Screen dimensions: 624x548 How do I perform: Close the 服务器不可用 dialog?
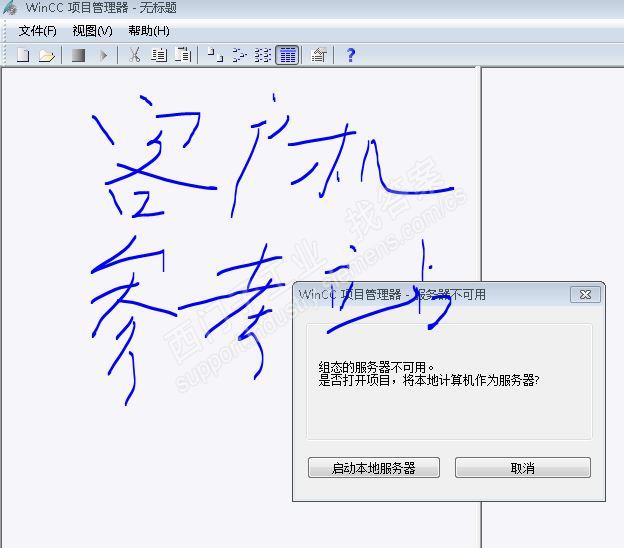coord(585,294)
